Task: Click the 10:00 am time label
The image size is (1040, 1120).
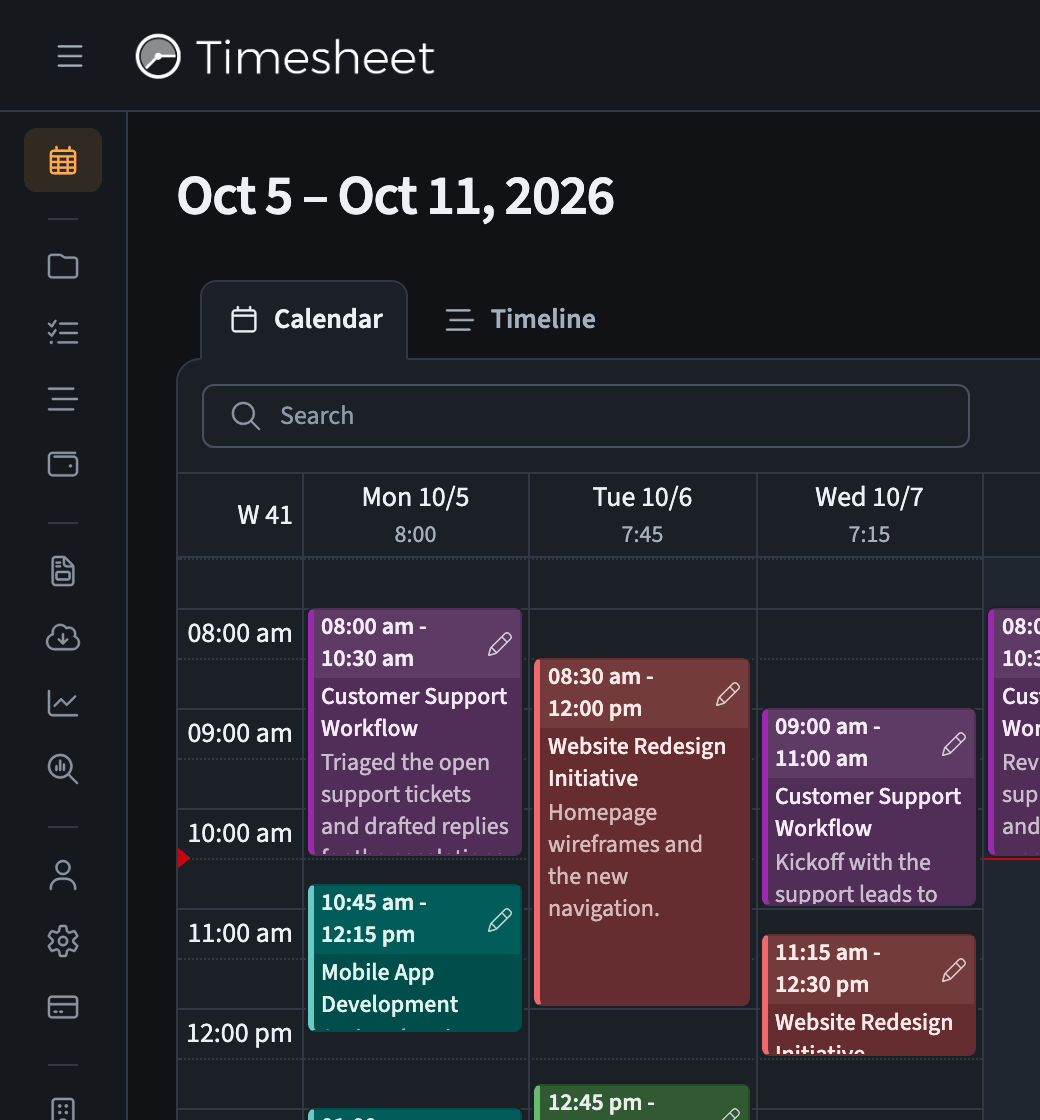Action: click(x=240, y=834)
